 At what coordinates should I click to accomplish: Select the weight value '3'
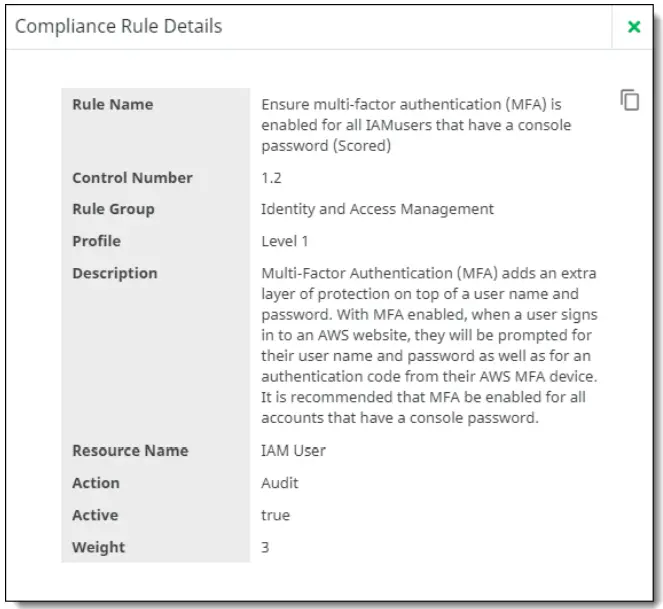pyautogui.click(x=265, y=547)
